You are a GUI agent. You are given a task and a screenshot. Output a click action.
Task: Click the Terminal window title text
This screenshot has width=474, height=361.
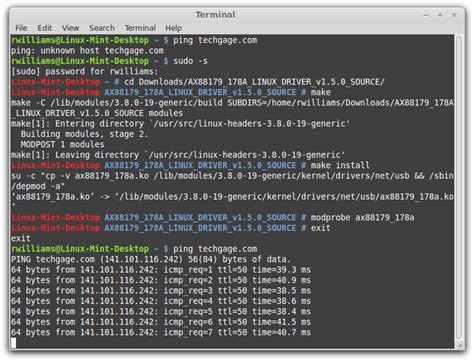coord(215,15)
